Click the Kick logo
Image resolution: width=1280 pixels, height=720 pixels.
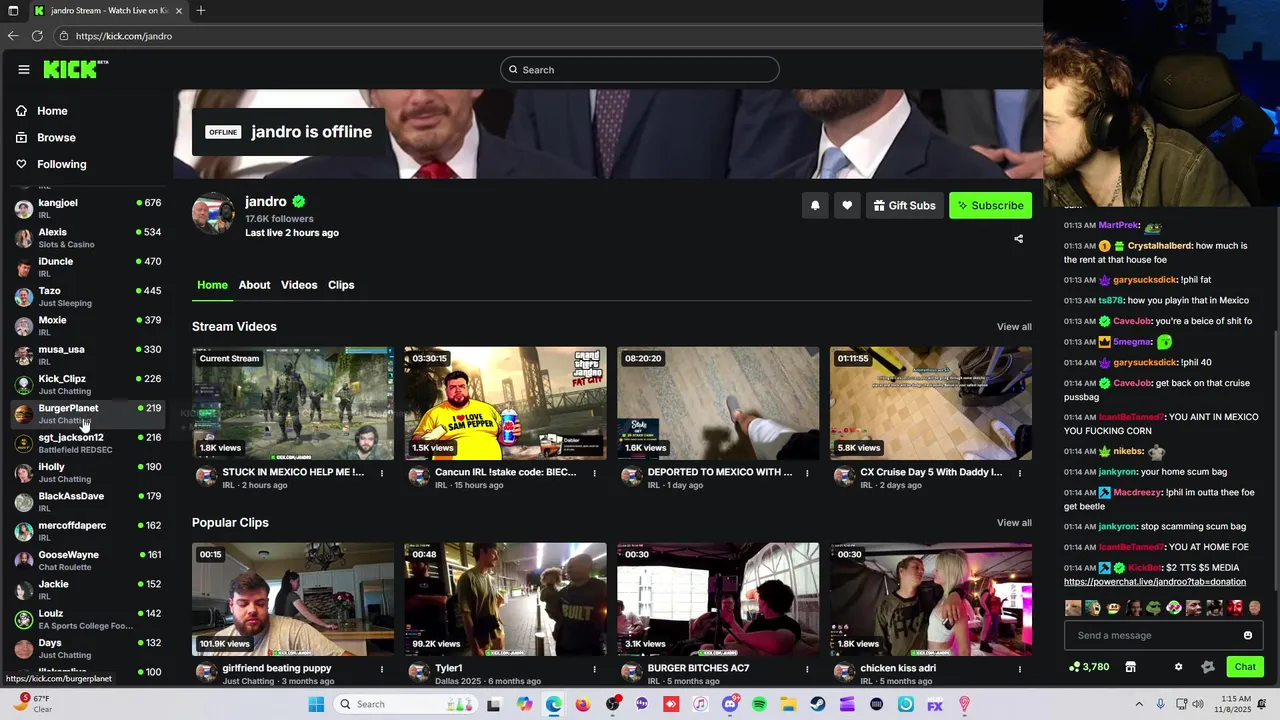(x=75, y=69)
